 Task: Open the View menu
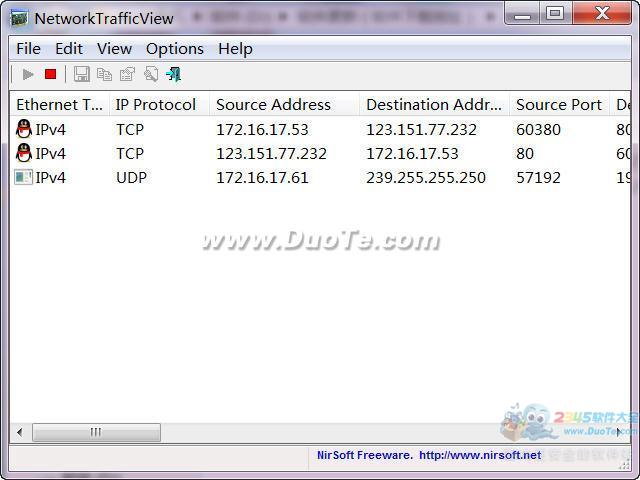click(114, 49)
